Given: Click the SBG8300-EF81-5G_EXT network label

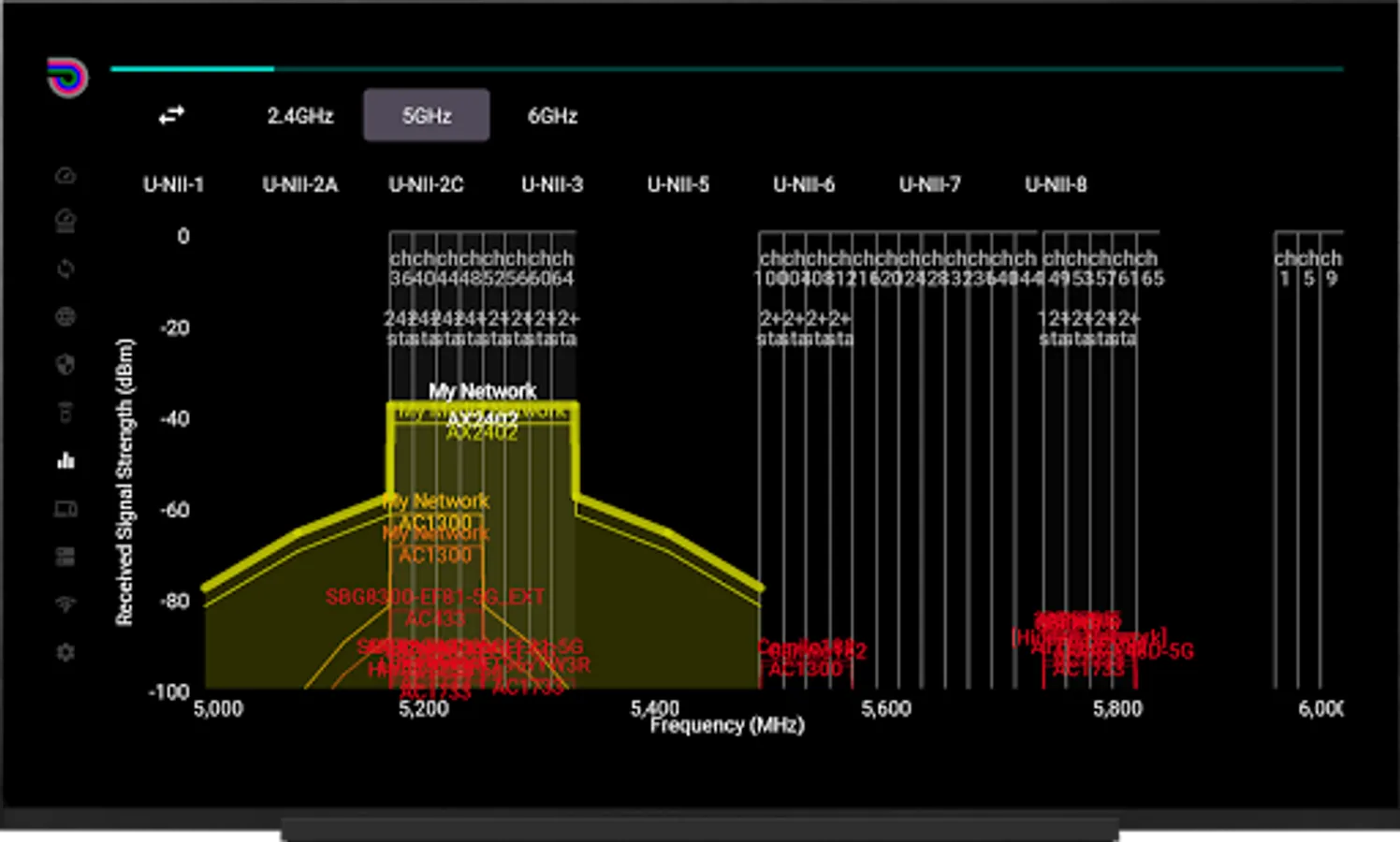Looking at the screenshot, I should pos(434,597).
